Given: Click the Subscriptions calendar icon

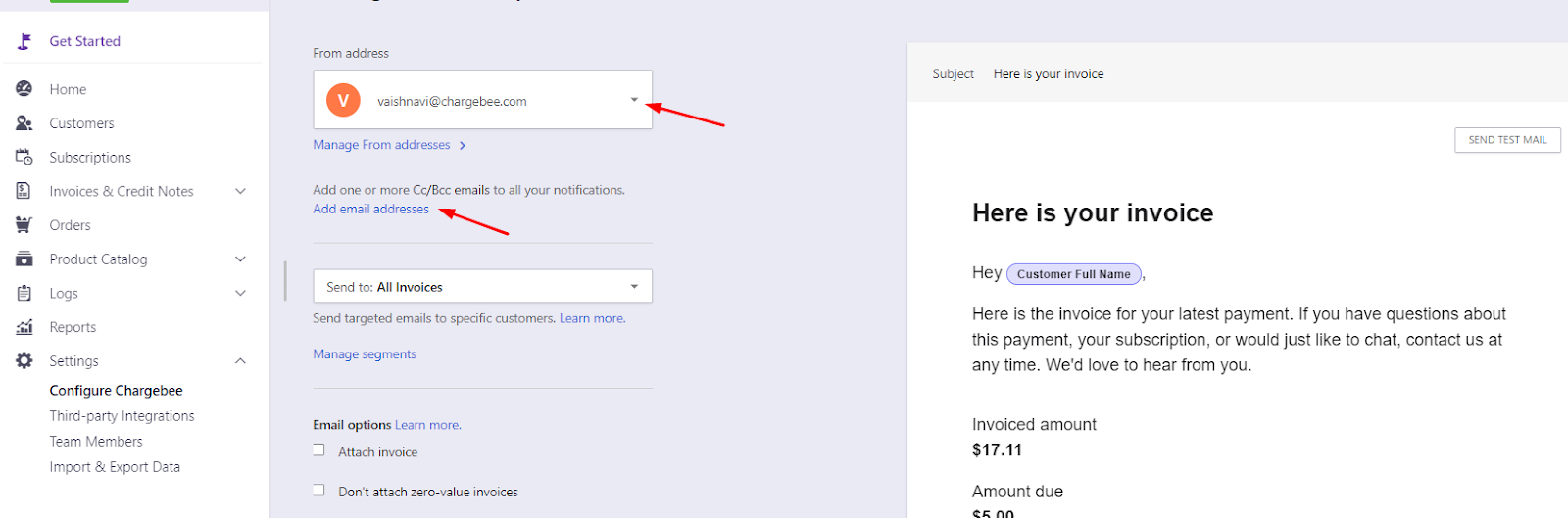Looking at the screenshot, I should point(24,157).
